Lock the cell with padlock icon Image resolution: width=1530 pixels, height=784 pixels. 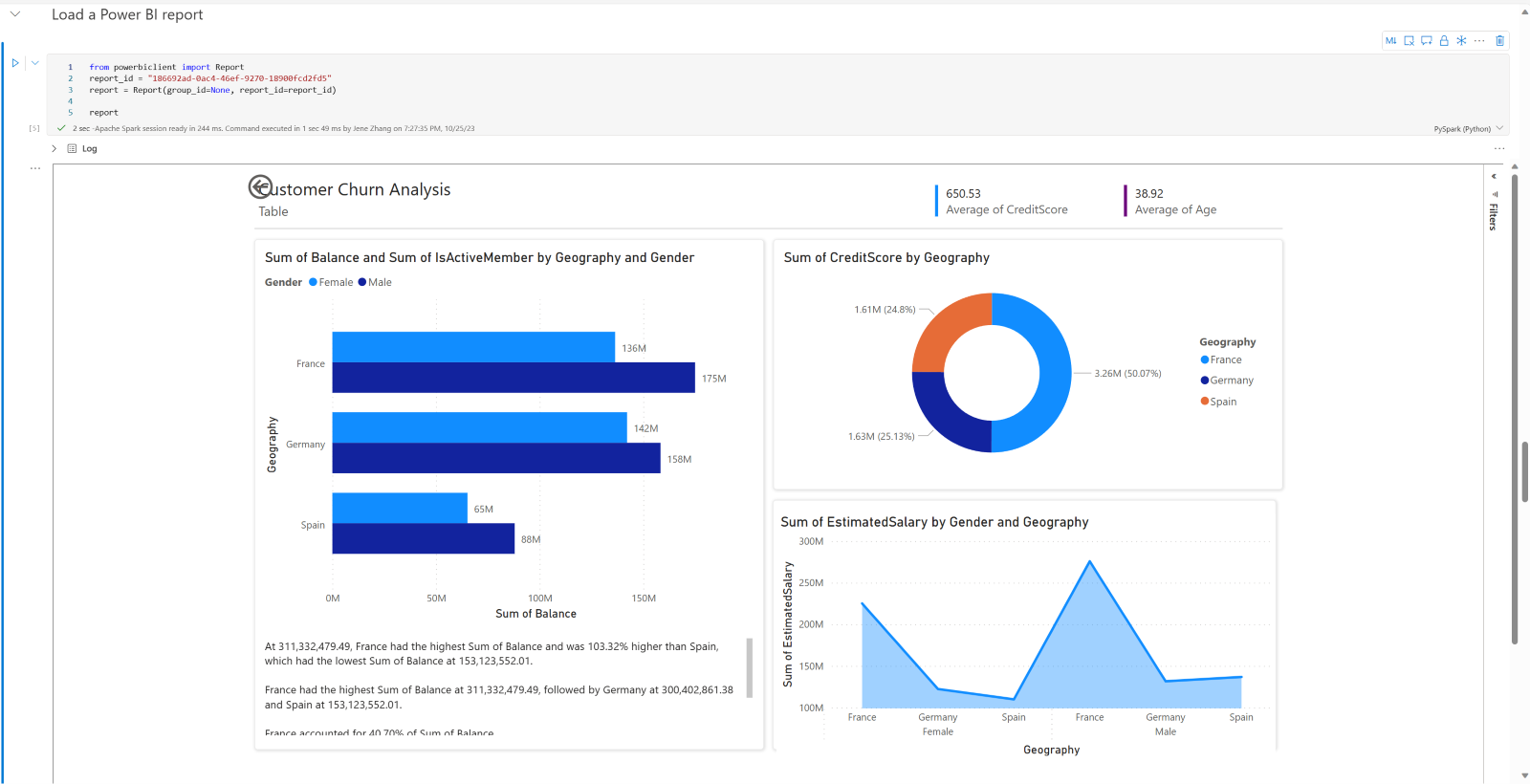click(1444, 41)
